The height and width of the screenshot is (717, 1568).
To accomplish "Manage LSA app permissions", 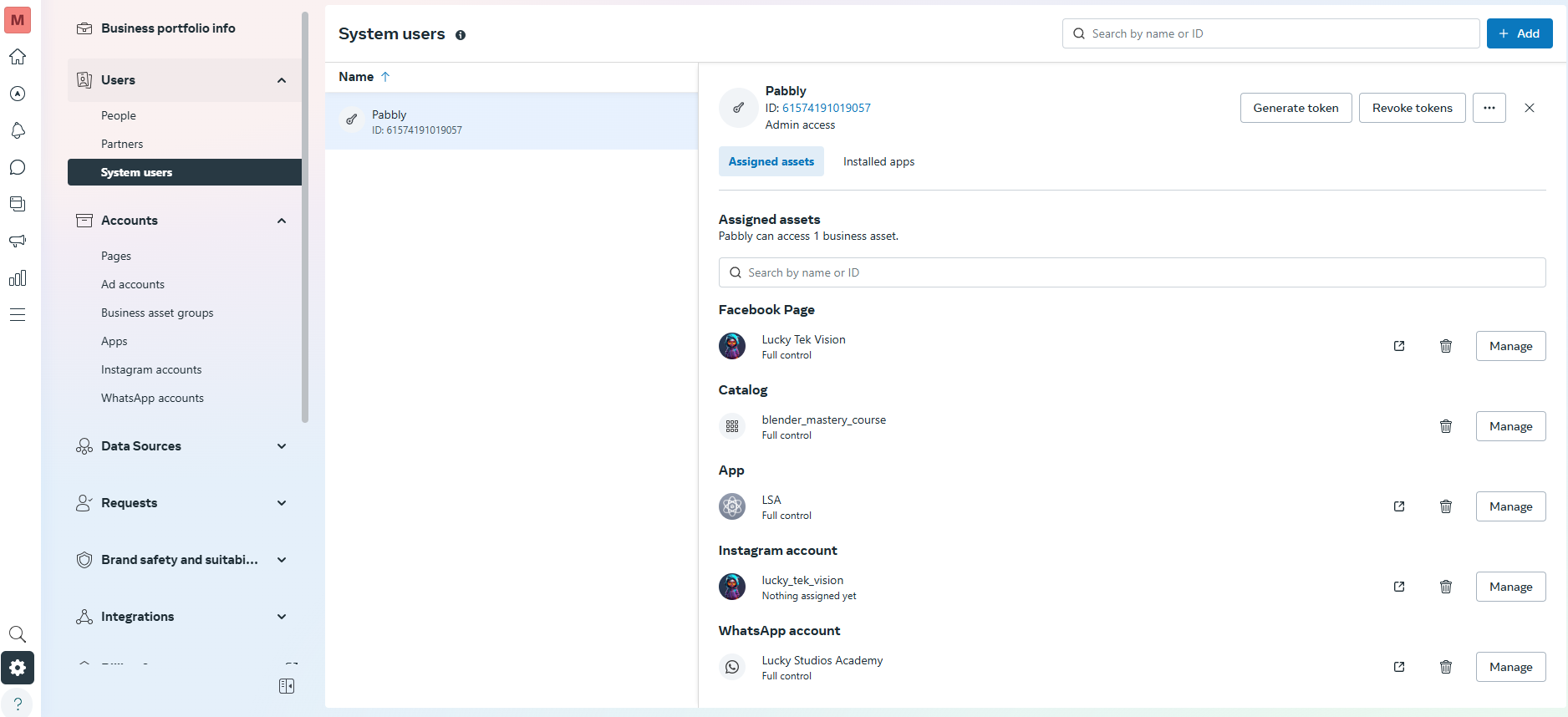I will coord(1510,506).
